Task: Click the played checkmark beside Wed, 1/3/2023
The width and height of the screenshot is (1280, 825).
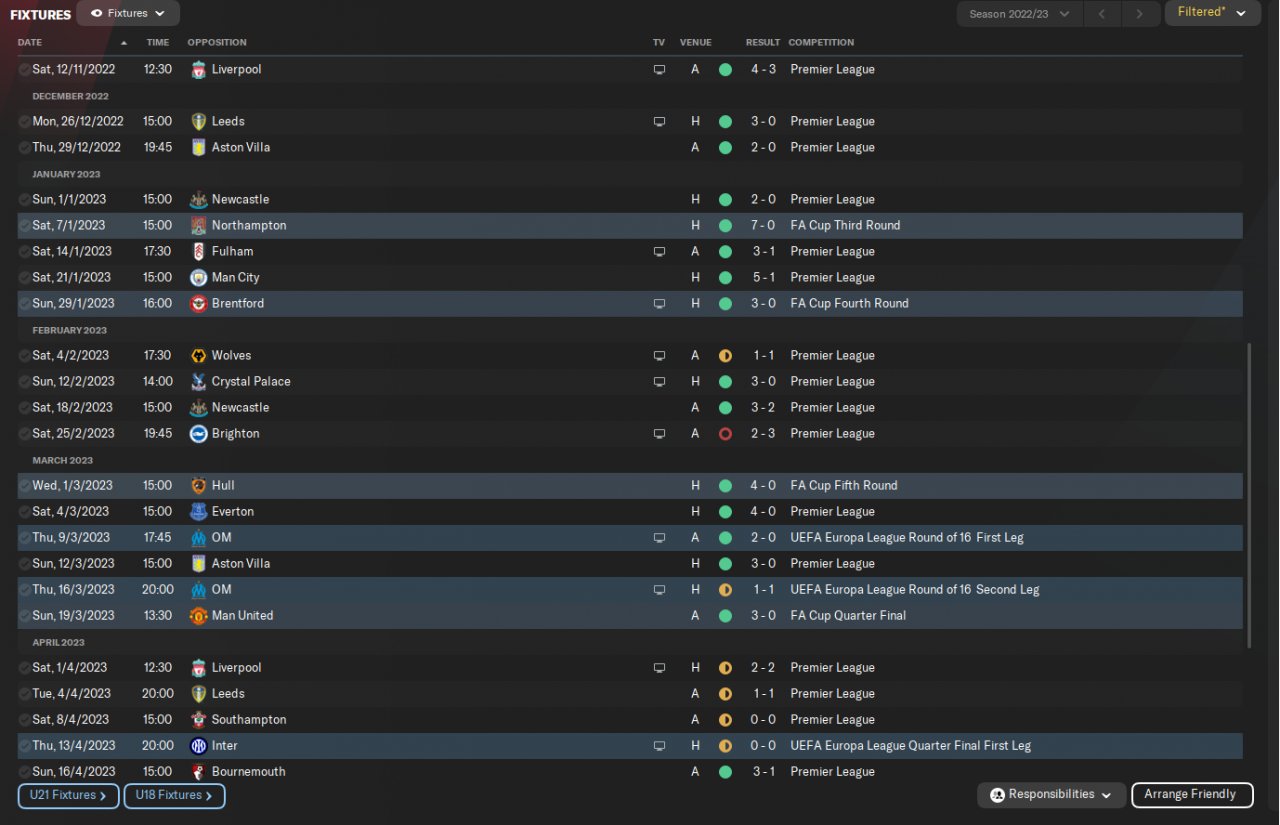Action: point(24,486)
